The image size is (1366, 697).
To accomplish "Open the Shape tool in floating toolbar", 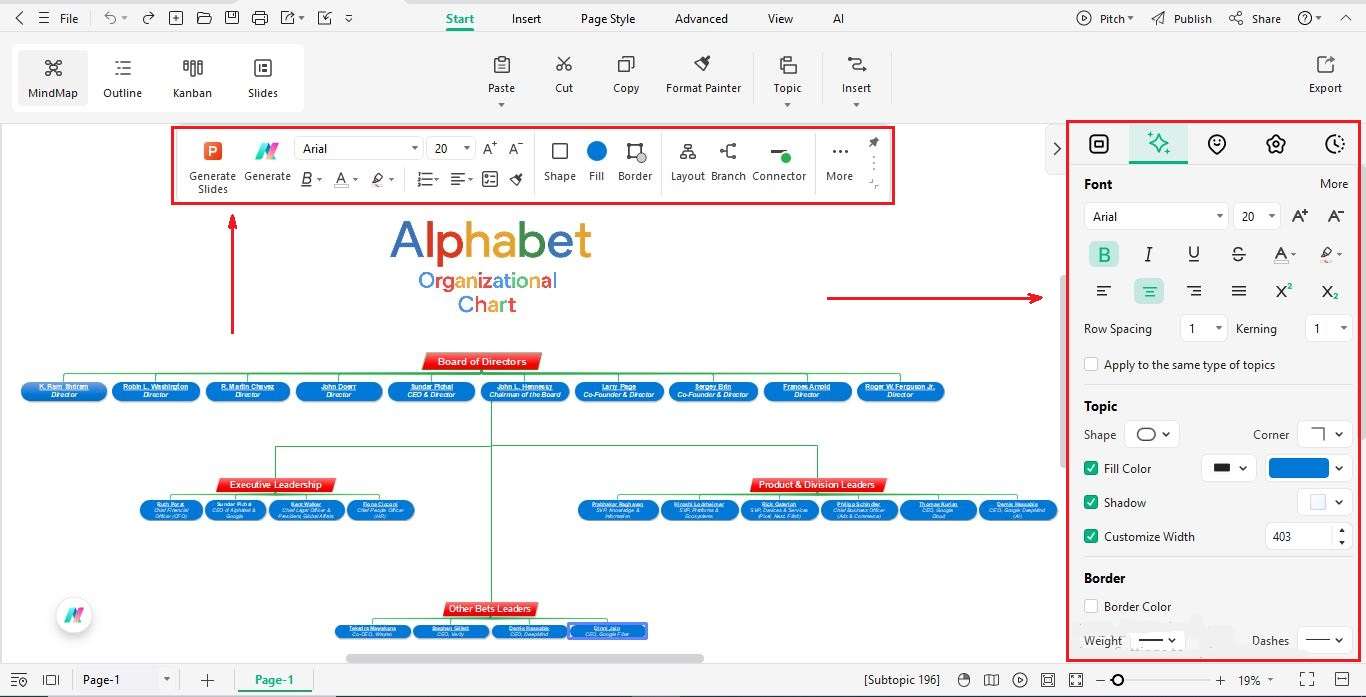I will 560,161.
